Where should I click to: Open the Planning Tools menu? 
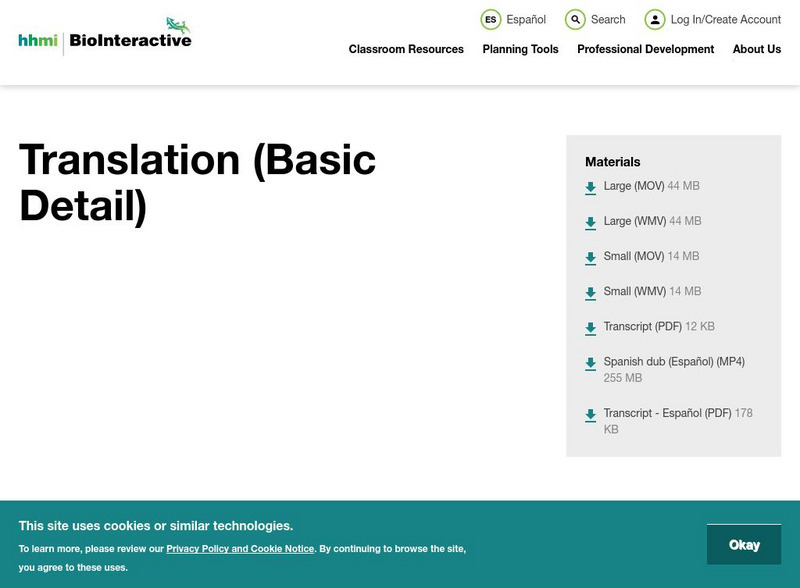[x=519, y=49]
